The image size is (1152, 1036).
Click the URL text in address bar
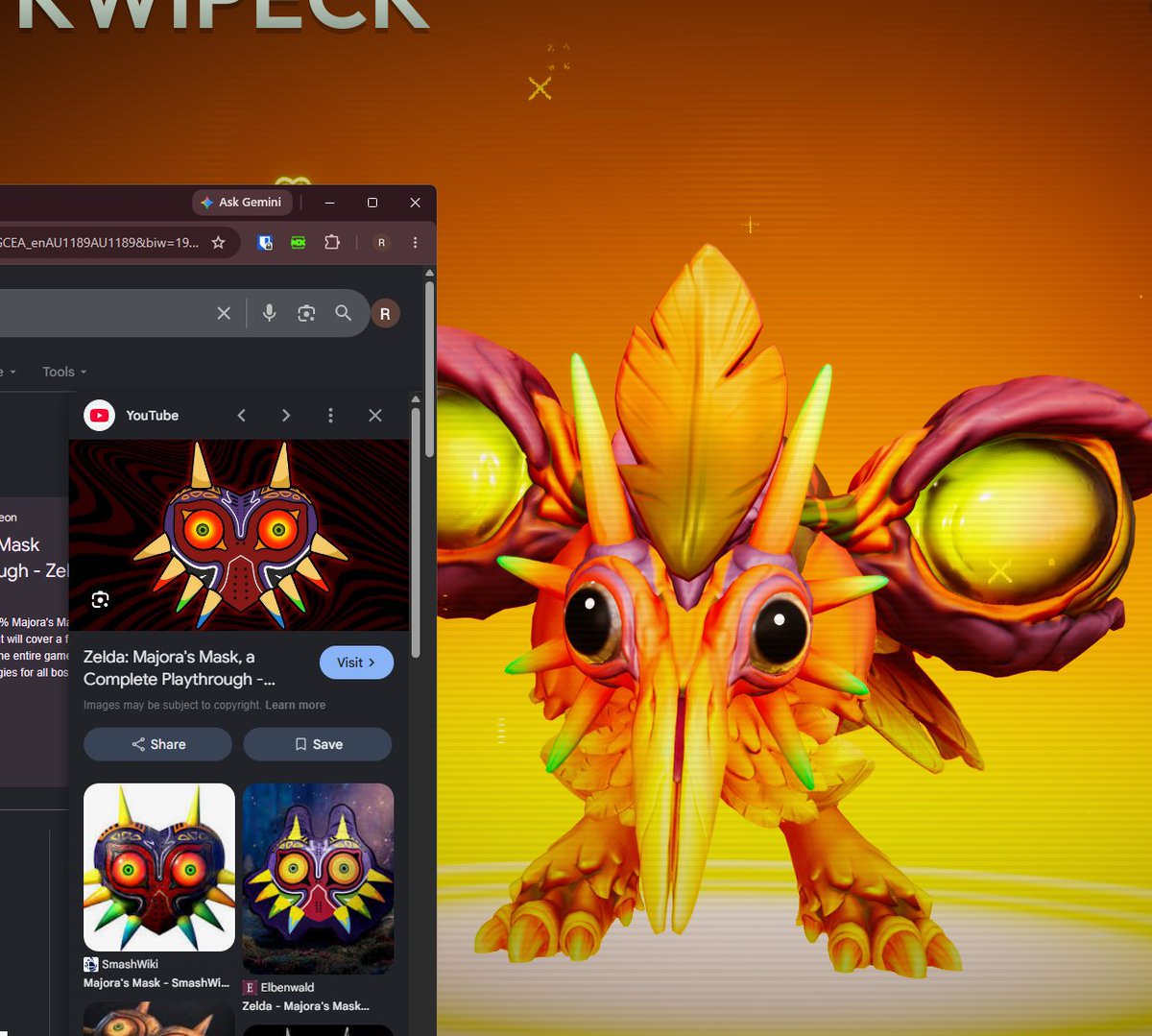click(x=100, y=243)
